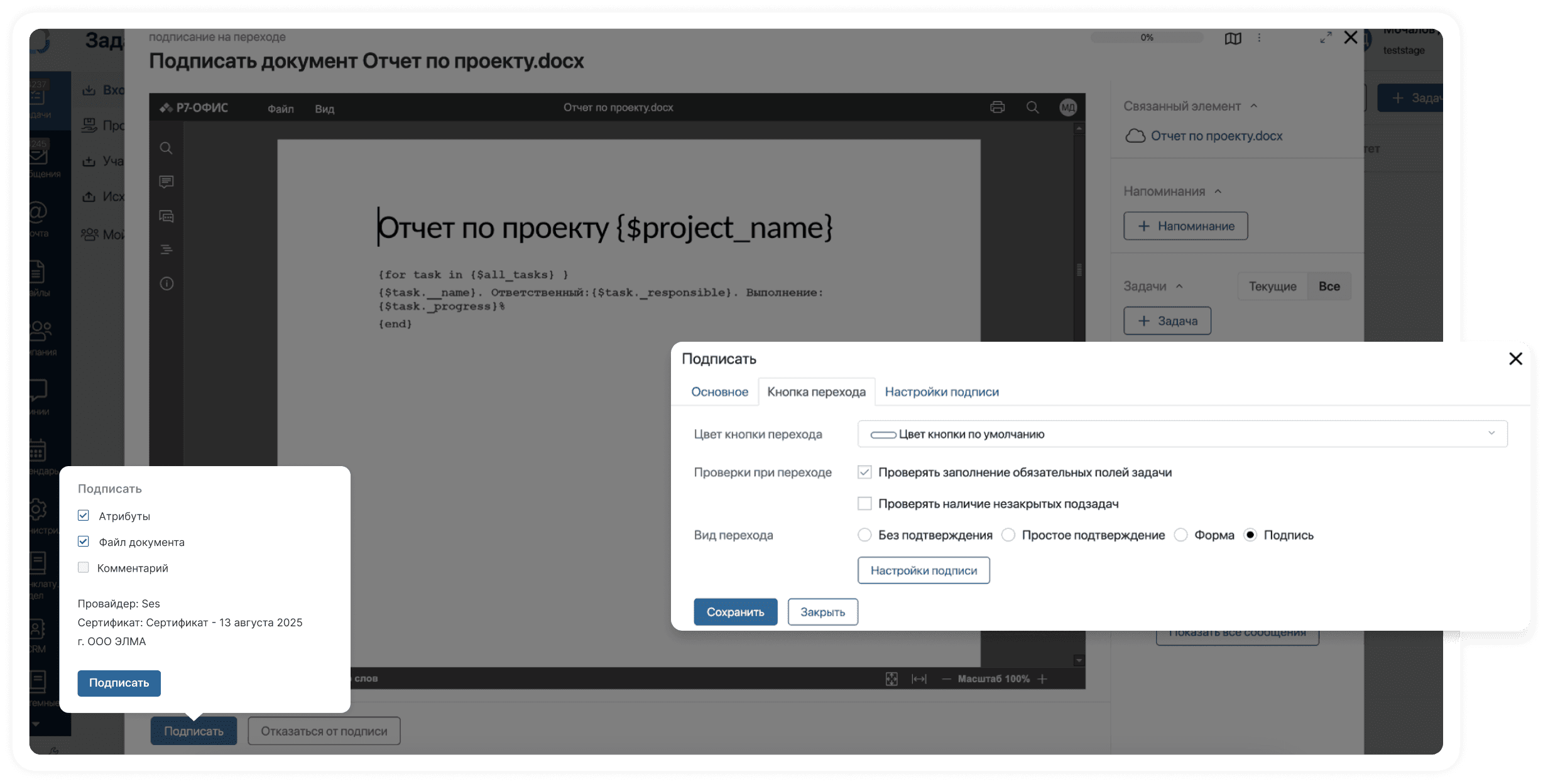
Task: Open the print dialog in R7-Офис viewer
Action: point(998,107)
